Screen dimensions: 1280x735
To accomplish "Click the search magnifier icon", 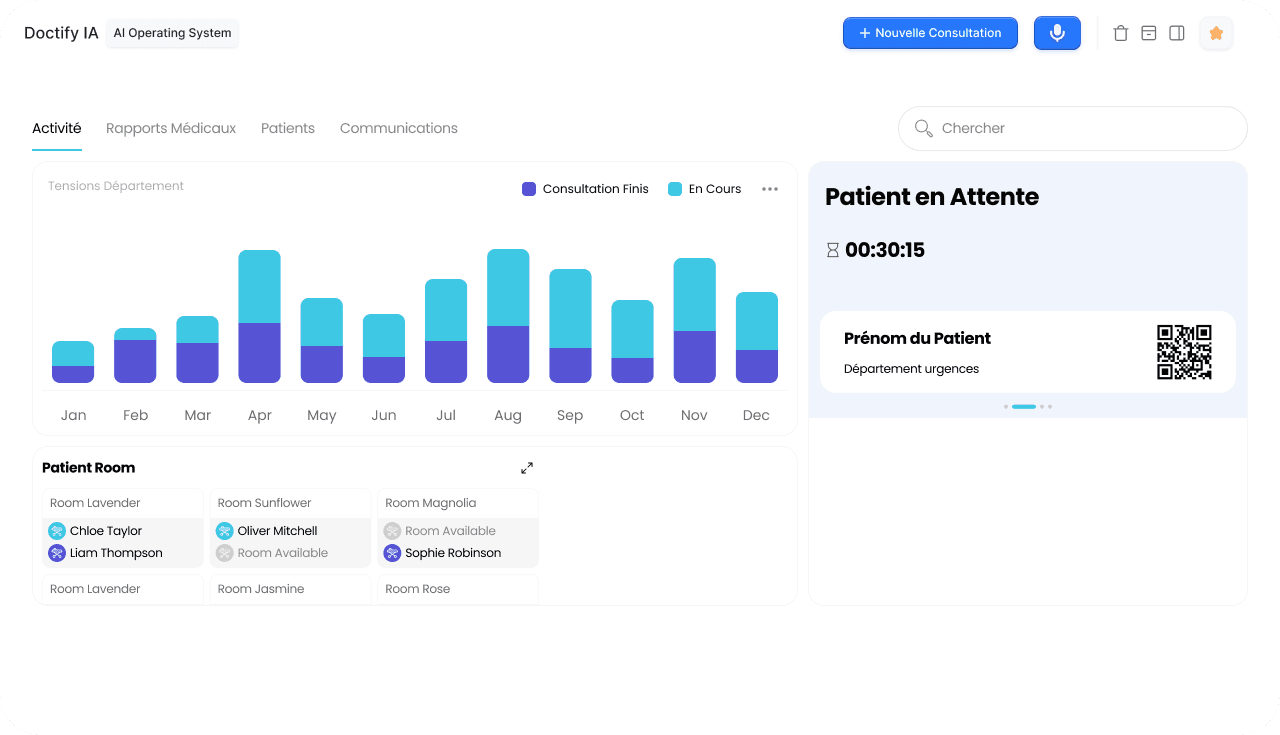I will pos(924,128).
